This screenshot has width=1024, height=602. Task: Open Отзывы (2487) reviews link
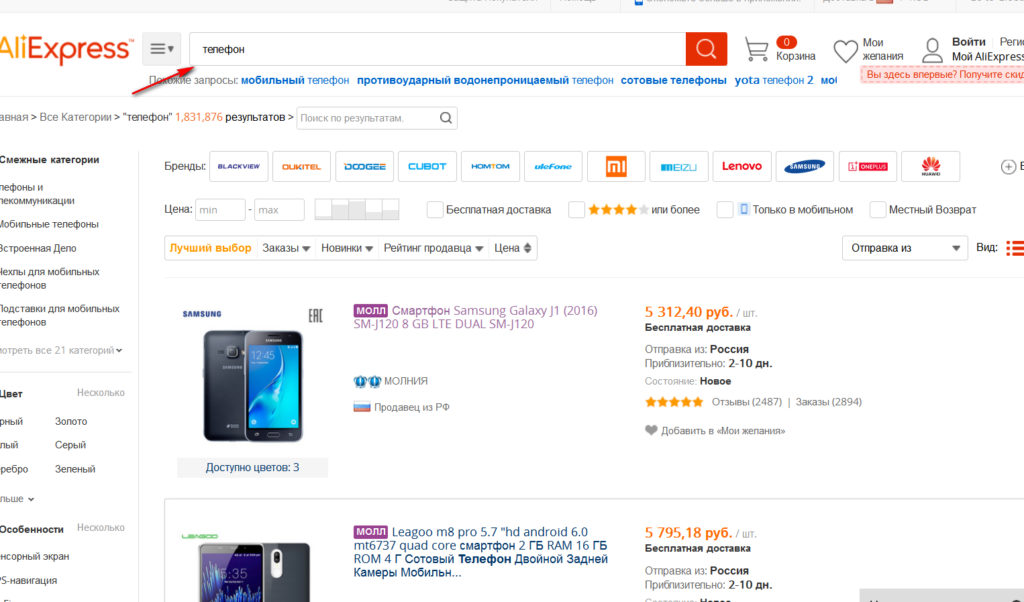point(746,402)
